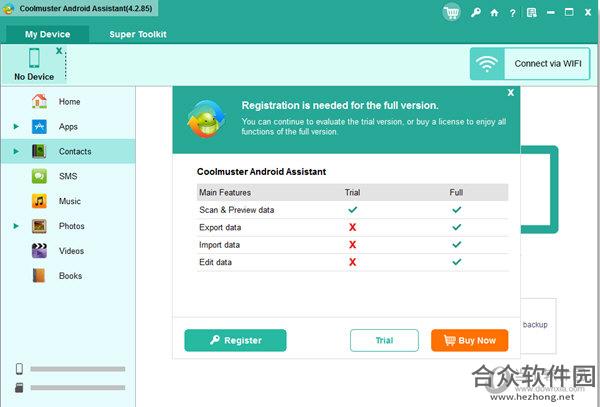The height and width of the screenshot is (407, 600).
Task: Select SMS in the sidebar
Action: point(68,176)
